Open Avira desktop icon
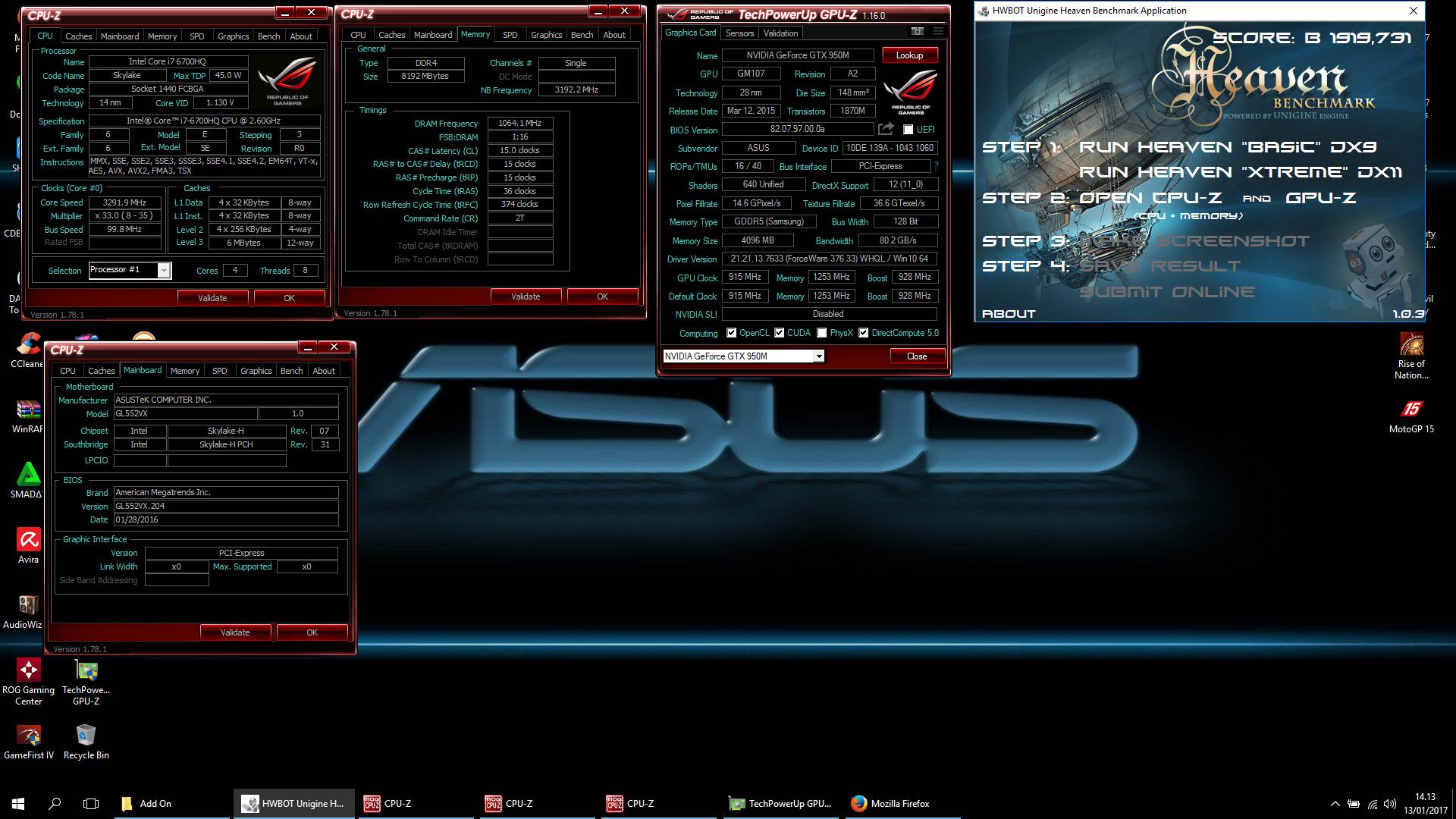Viewport: 1456px width, 819px height. tap(28, 546)
